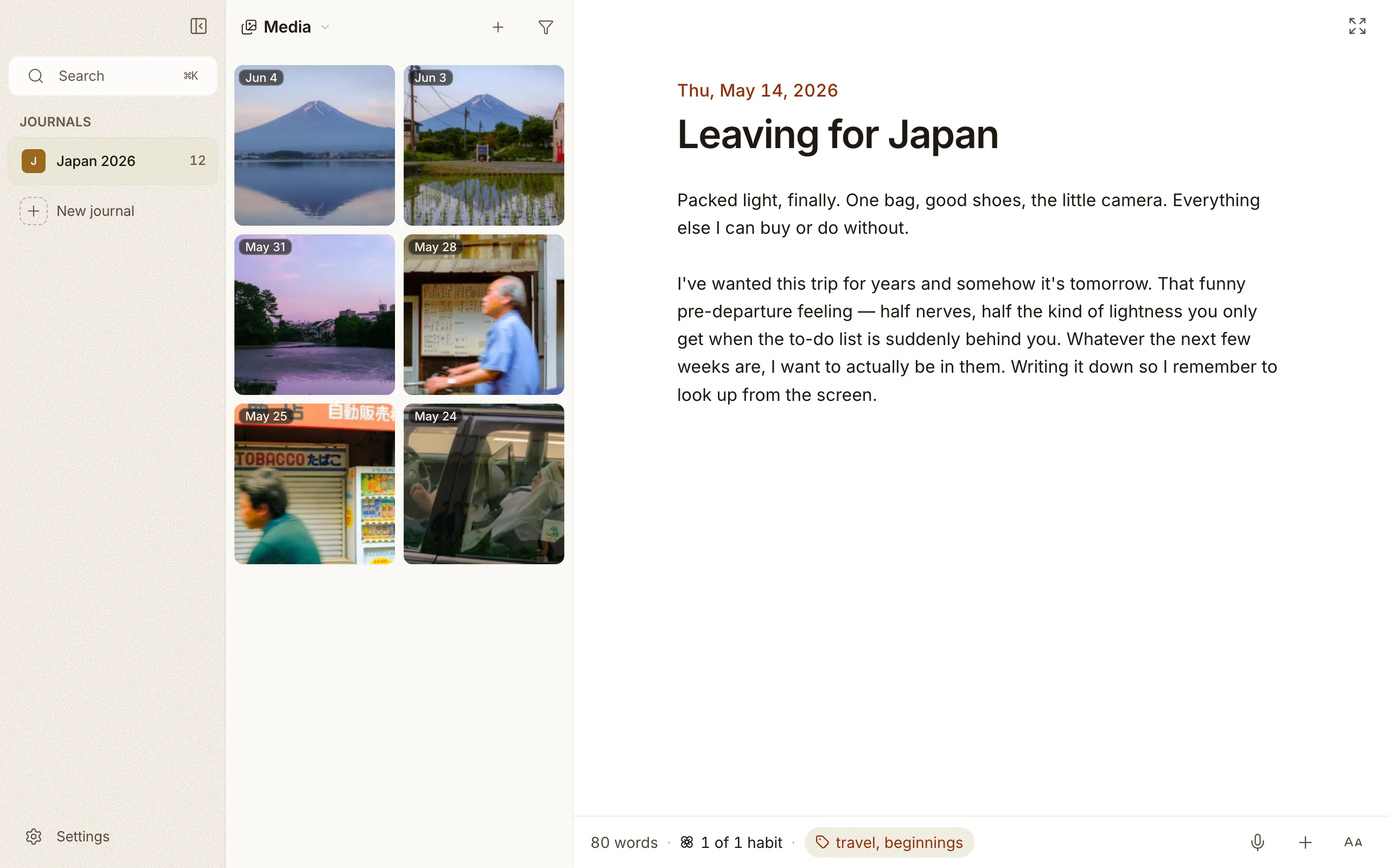This screenshot has height=868, width=1389.
Task: Click the JOURNALS section heading
Action: pos(55,122)
